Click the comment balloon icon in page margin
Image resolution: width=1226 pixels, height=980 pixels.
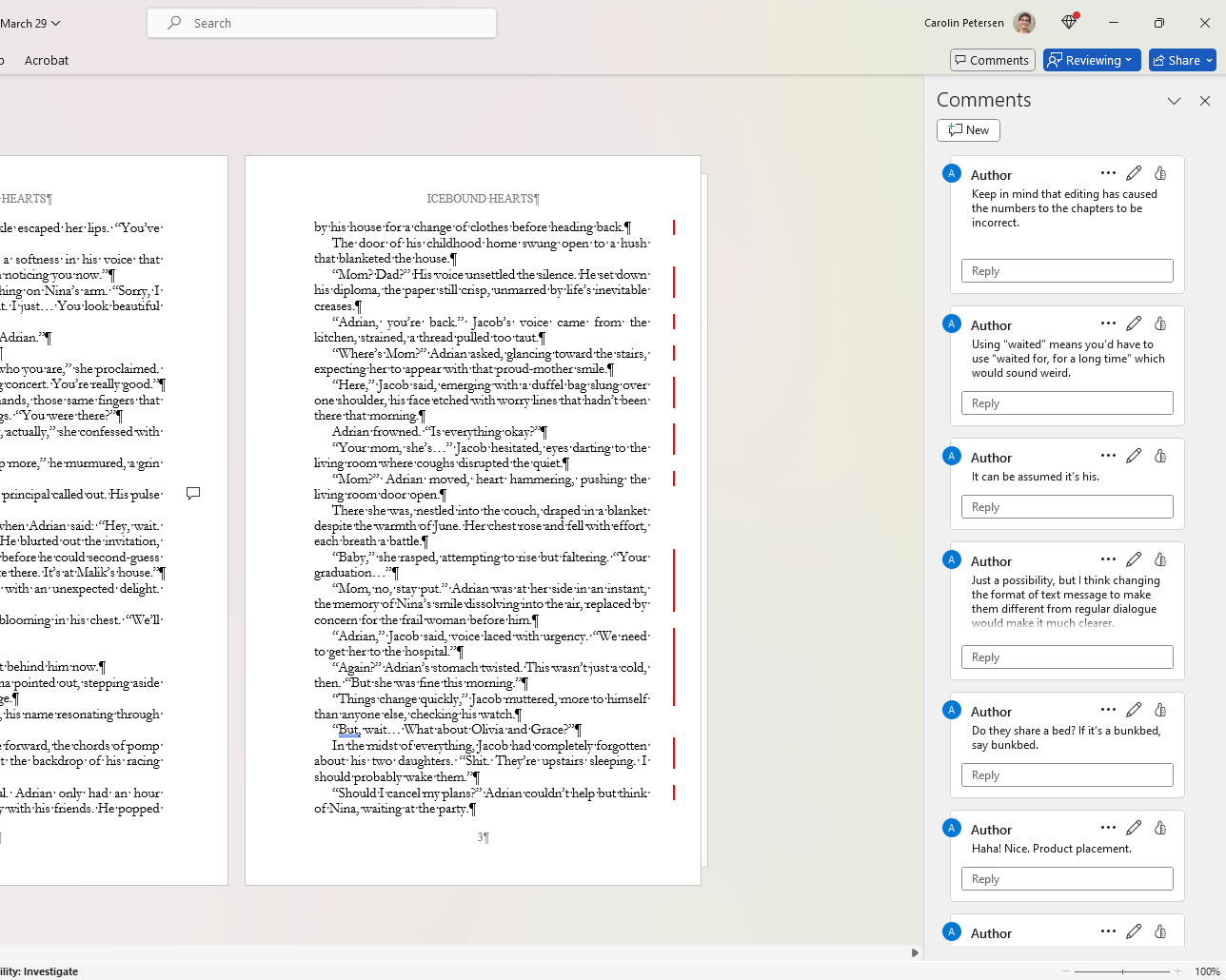coord(193,494)
